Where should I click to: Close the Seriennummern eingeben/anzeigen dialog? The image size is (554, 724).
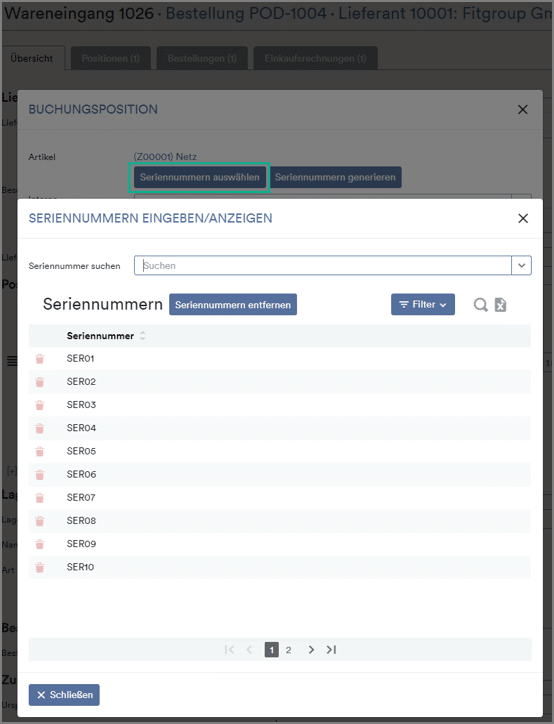(x=523, y=218)
